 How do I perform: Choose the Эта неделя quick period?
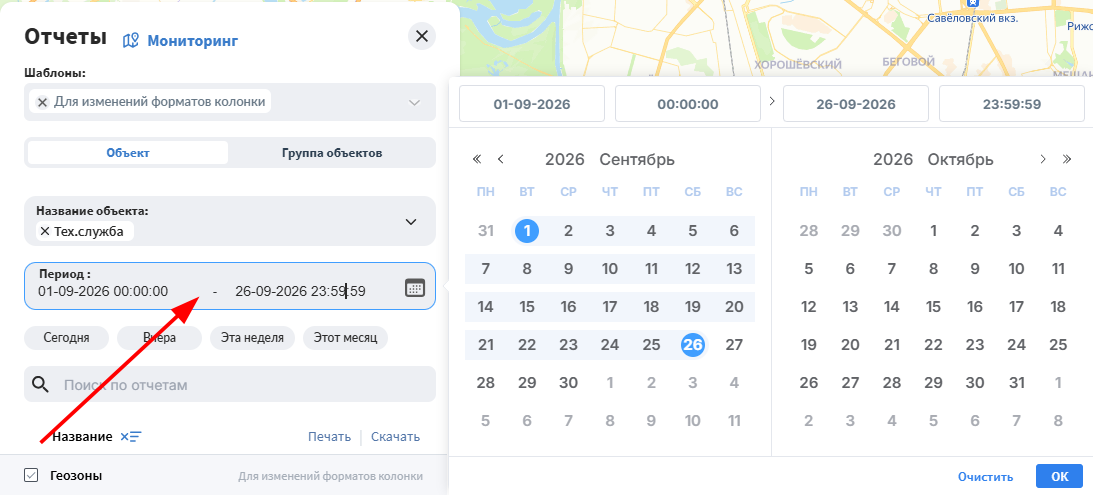pos(252,337)
